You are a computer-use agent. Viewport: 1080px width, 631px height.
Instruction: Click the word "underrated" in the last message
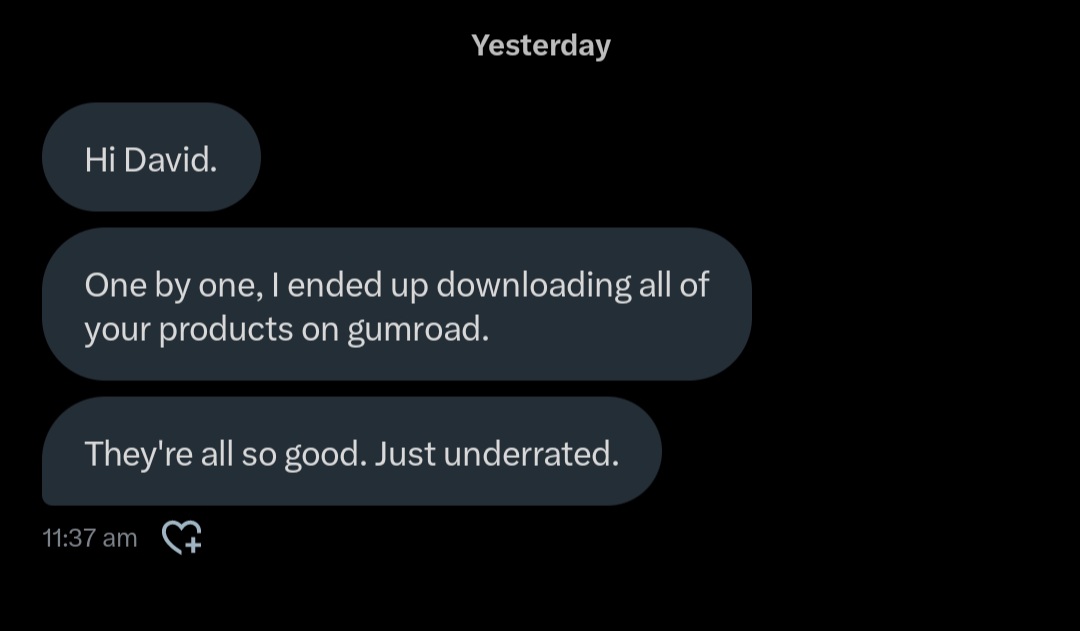click(530, 454)
